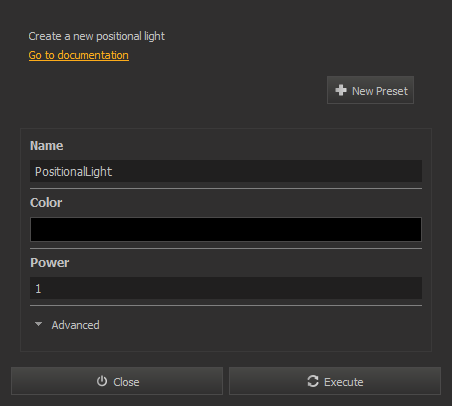The width and height of the screenshot is (452, 406).
Task: Click the Name parameter label
Action: pyautogui.click(x=47, y=146)
